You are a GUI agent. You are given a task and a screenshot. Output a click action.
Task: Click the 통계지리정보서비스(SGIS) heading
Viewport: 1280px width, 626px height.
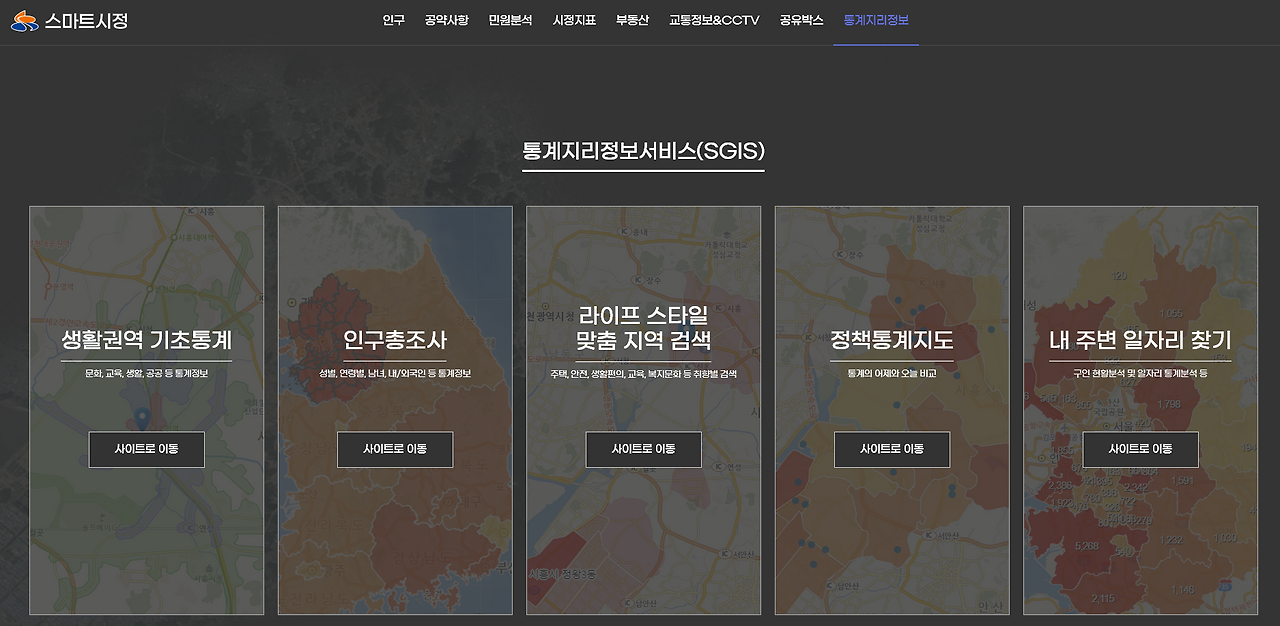point(641,153)
